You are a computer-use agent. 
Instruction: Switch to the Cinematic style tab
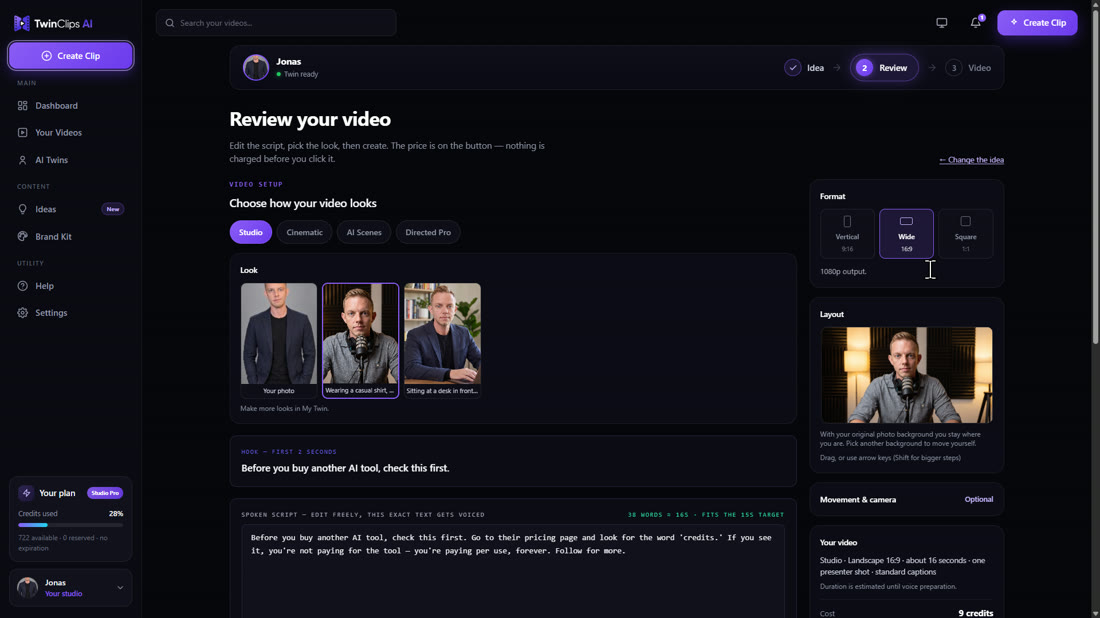point(304,232)
